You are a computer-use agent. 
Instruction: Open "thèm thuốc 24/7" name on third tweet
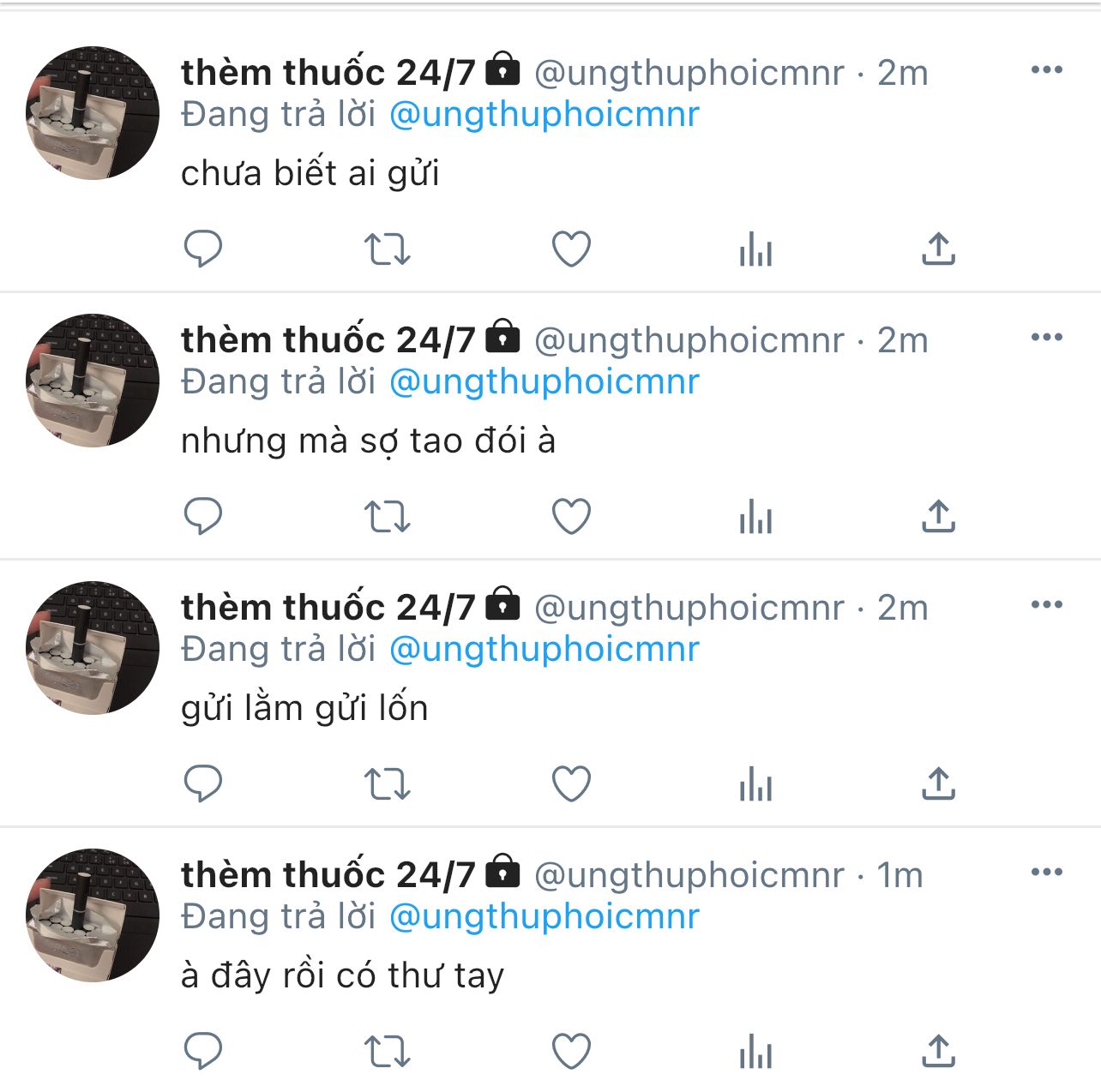pos(328,608)
